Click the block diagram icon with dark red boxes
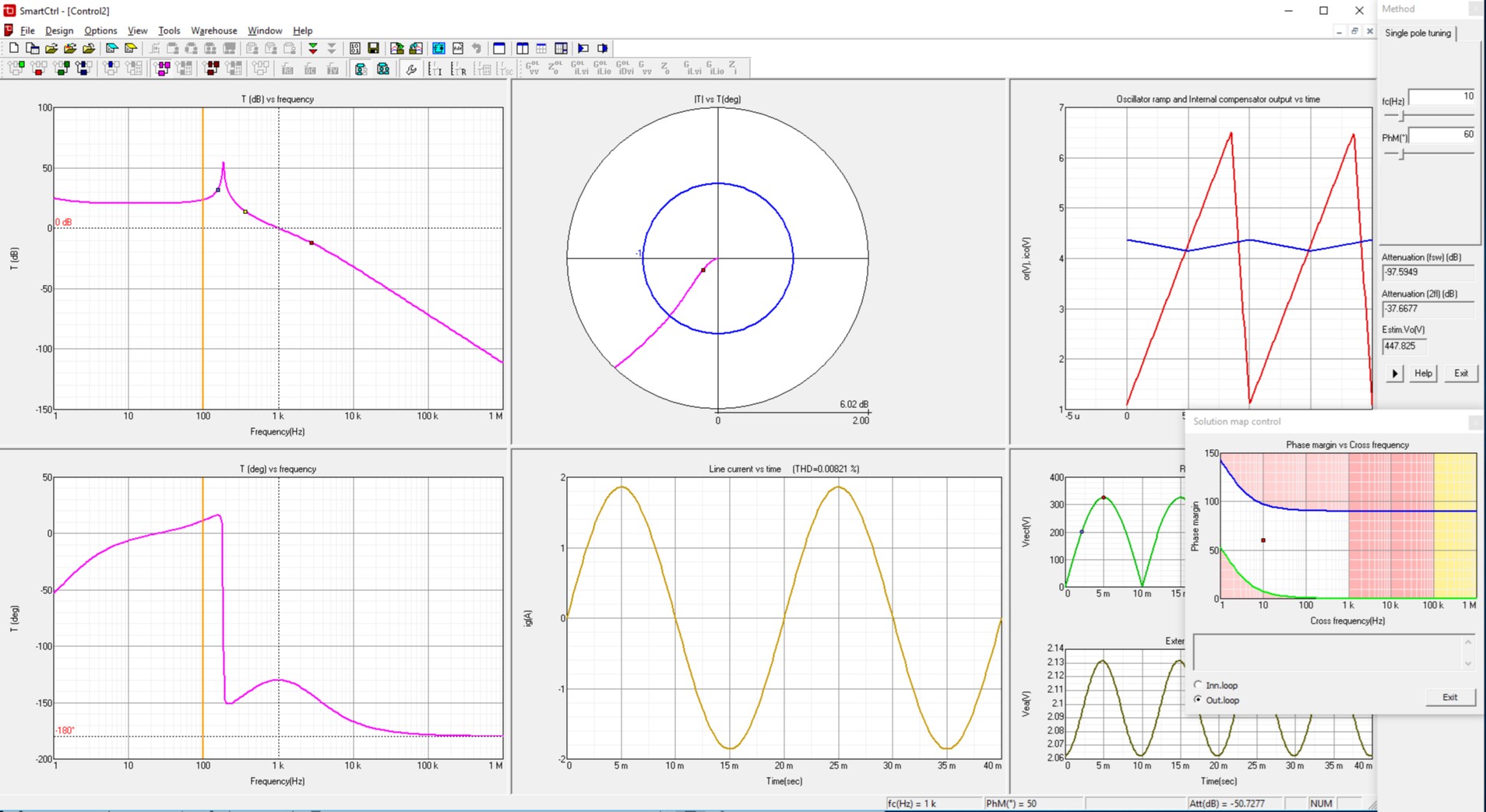 click(211, 69)
